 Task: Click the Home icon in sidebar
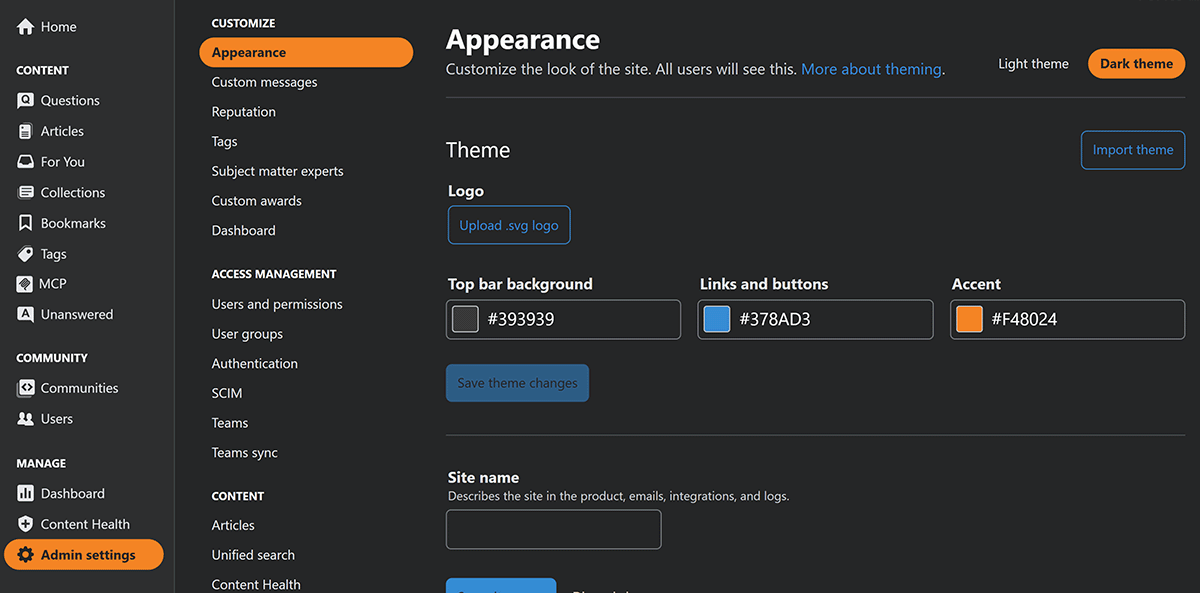pos(26,27)
